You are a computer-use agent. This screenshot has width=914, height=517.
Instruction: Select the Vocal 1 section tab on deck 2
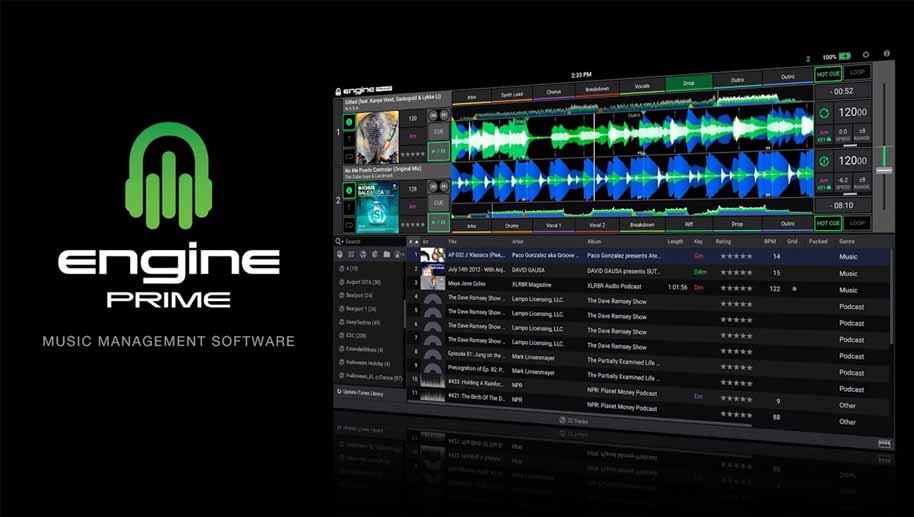pyautogui.click(x=554, y=226)
